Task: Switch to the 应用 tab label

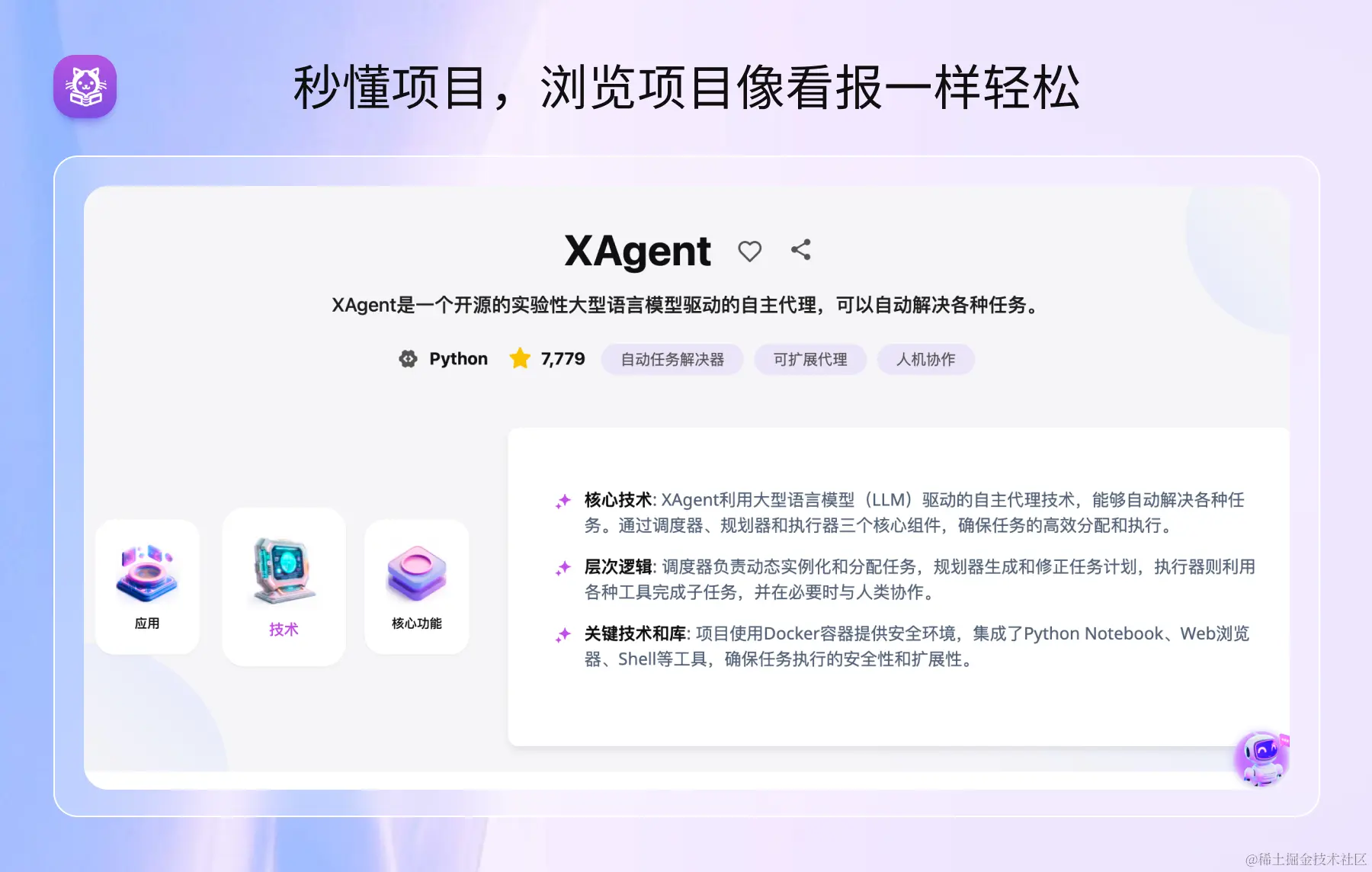Action: click(x=147, y=624)
